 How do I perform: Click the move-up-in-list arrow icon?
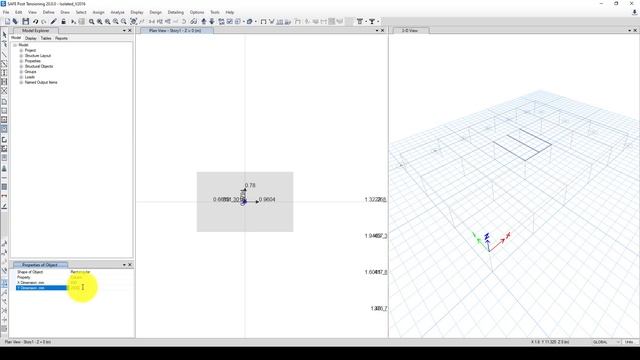tap(204, 22)
